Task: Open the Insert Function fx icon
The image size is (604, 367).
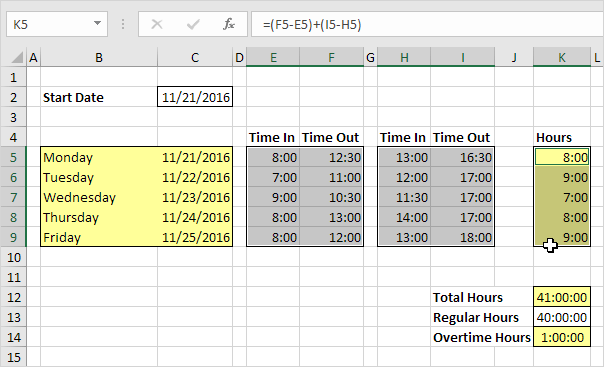Action: [x=229, y=24]
